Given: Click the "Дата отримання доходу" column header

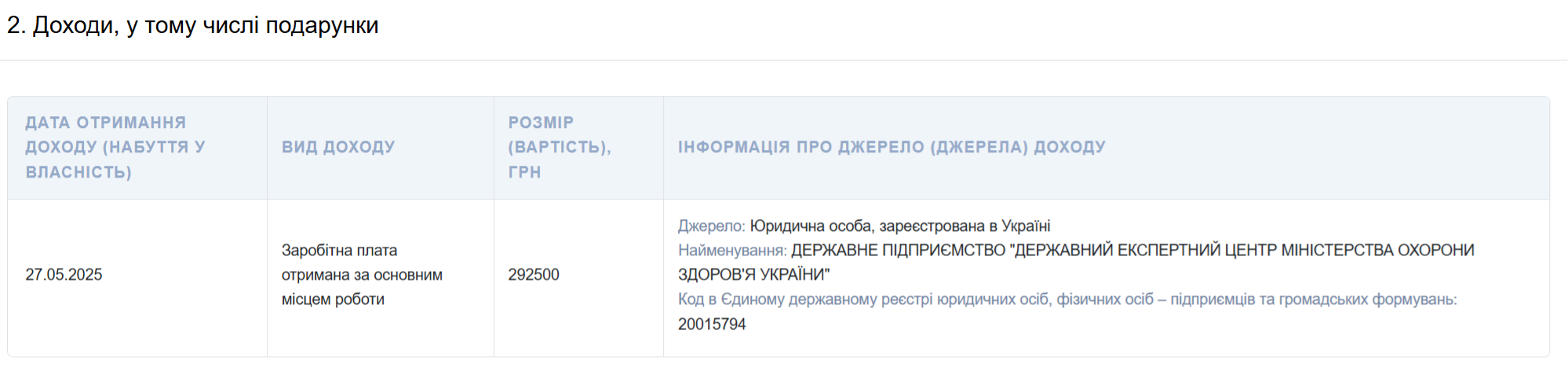Looking at the screenshot, I should tap(116, 147).
